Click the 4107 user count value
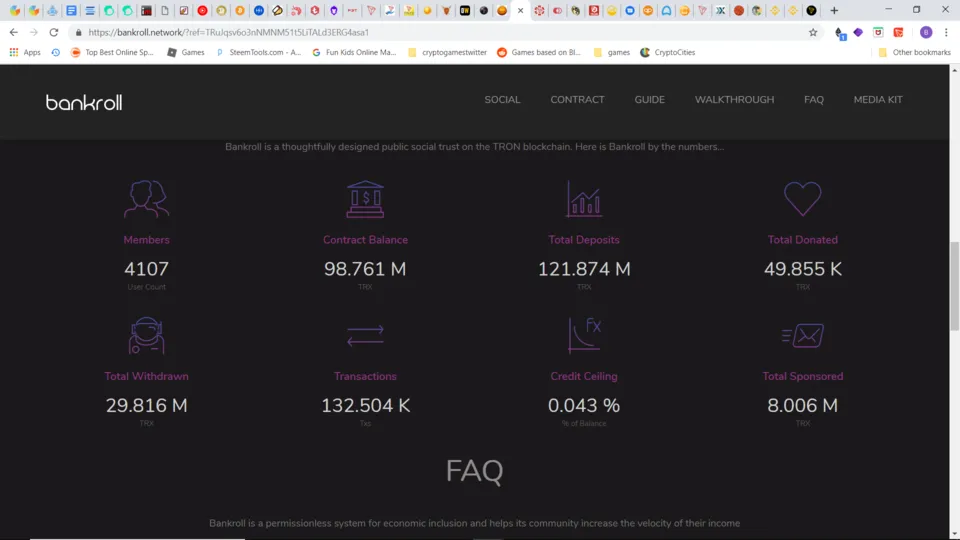The image size is (960, 540). (x=146, y=269)
